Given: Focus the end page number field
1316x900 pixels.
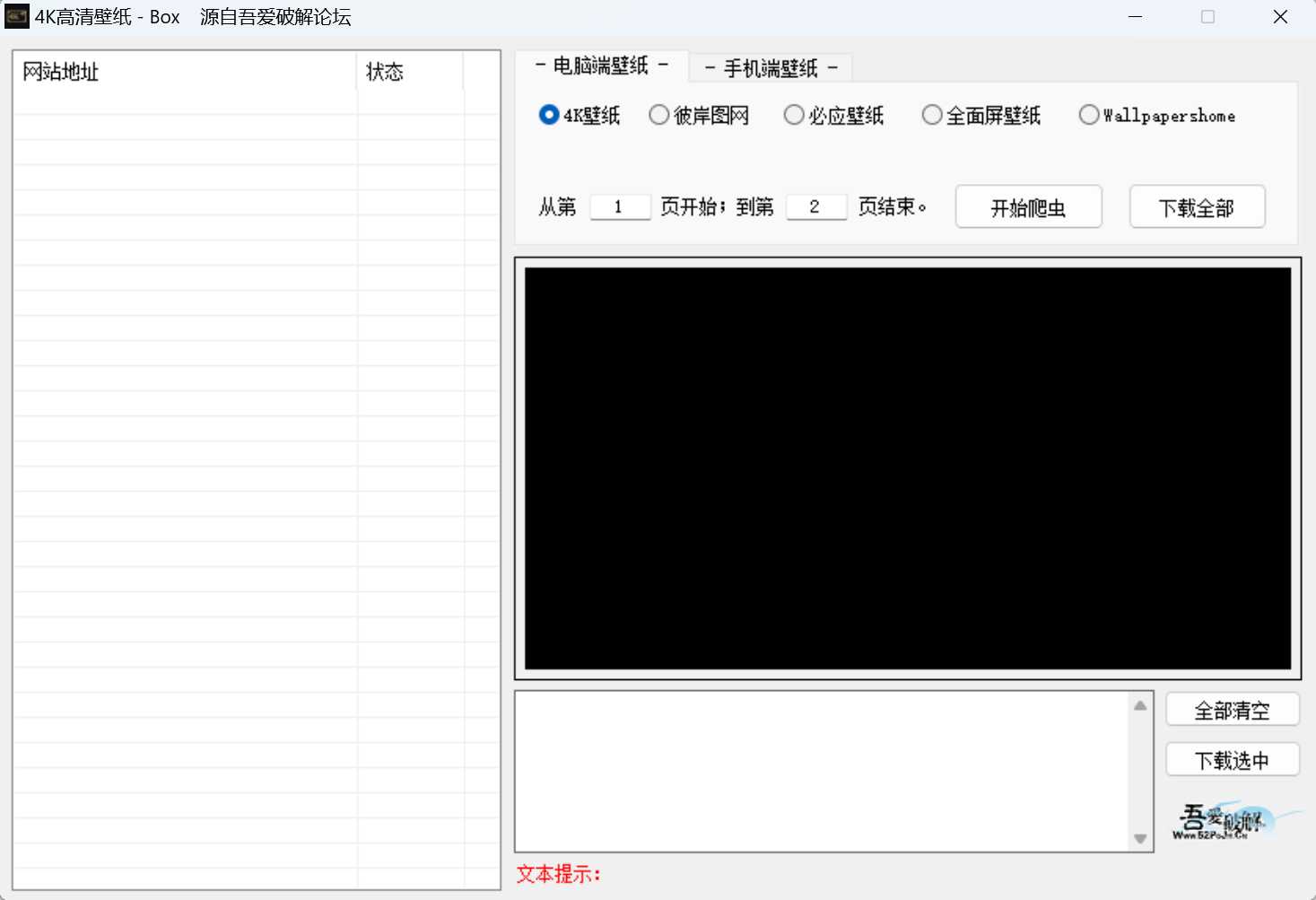Looking at the screenshot, I should point(815,207).
